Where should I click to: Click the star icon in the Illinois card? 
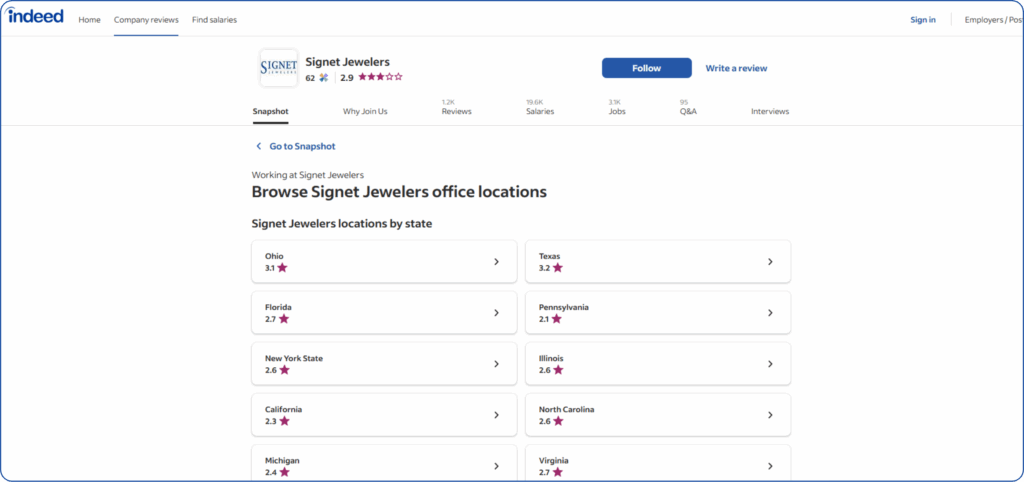coord(558,370)
